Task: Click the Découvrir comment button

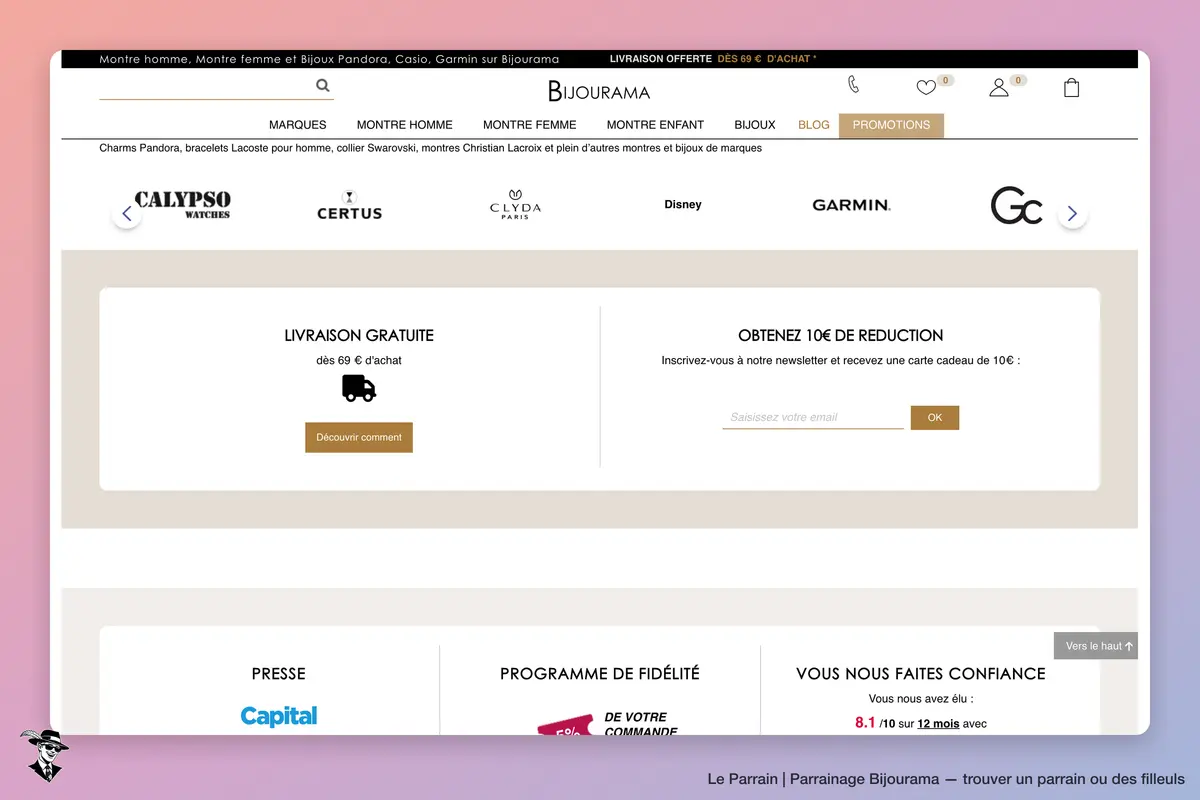Action: [x=359, y=437]
